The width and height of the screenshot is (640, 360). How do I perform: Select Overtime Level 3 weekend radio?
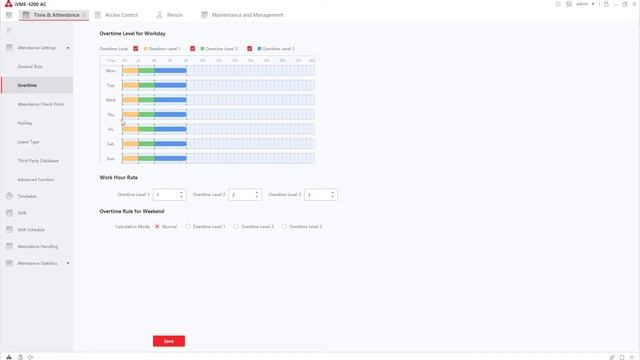click(x=284, y=227)
